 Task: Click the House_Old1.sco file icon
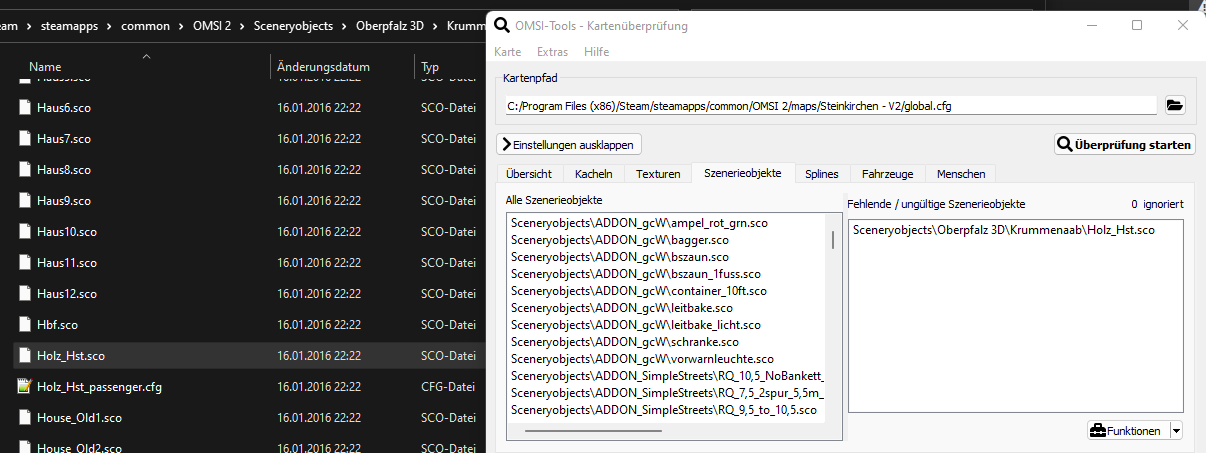(25, 417)
